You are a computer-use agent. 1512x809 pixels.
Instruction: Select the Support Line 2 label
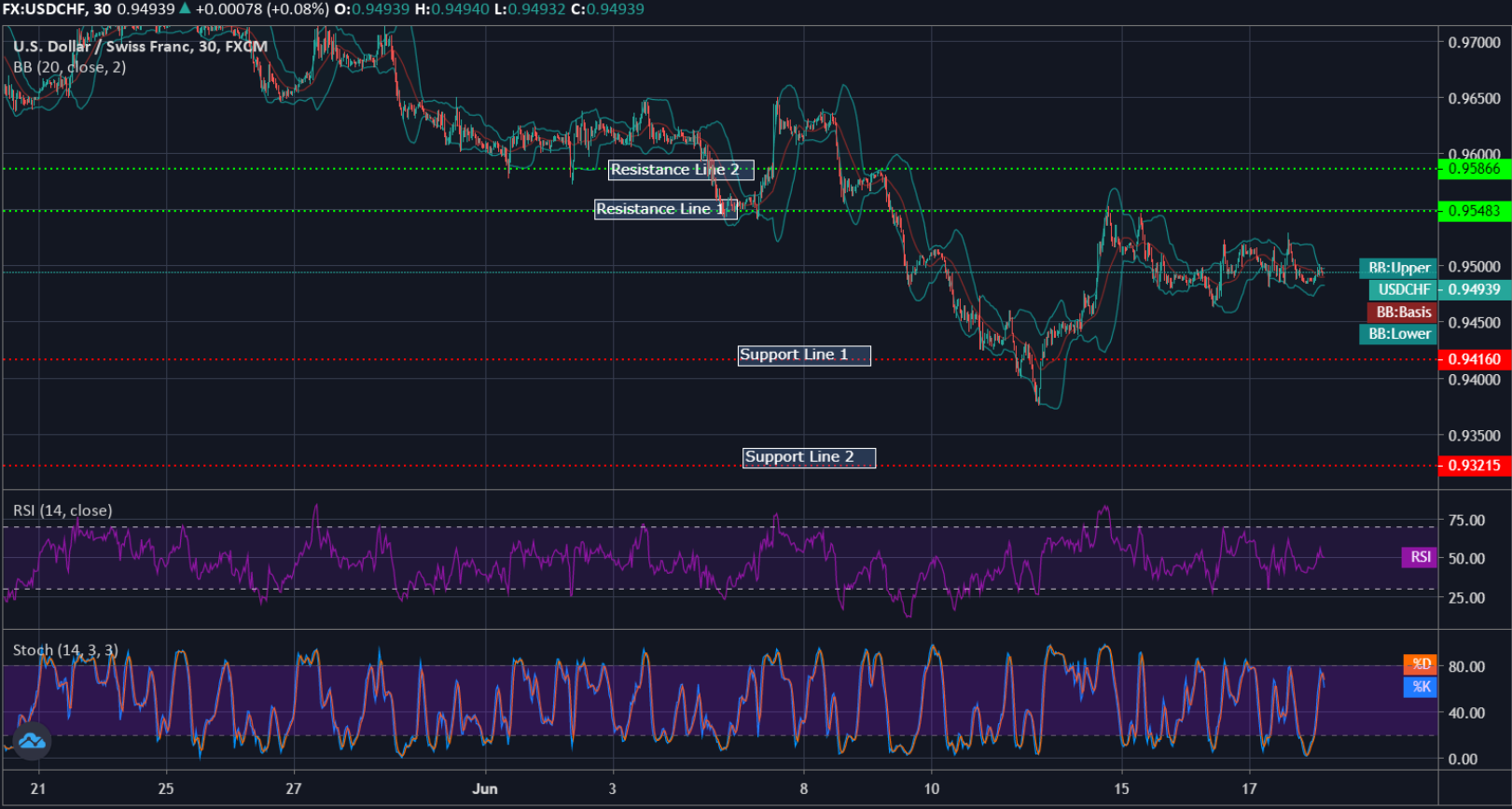tap(809, 457)
